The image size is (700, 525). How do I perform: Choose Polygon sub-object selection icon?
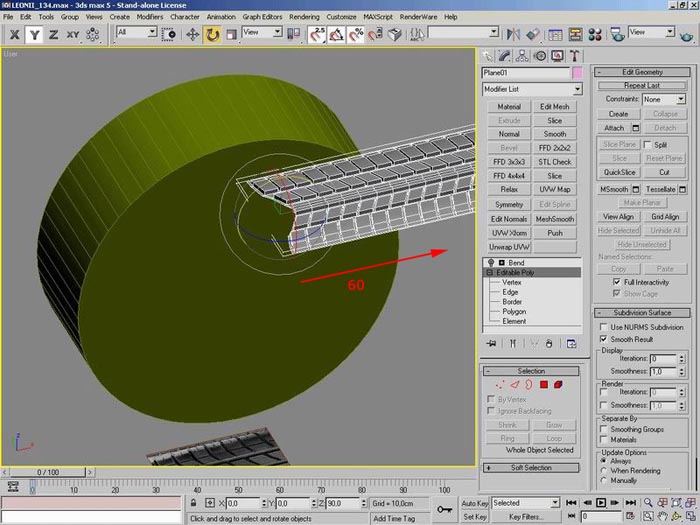(x=544, y=384)
